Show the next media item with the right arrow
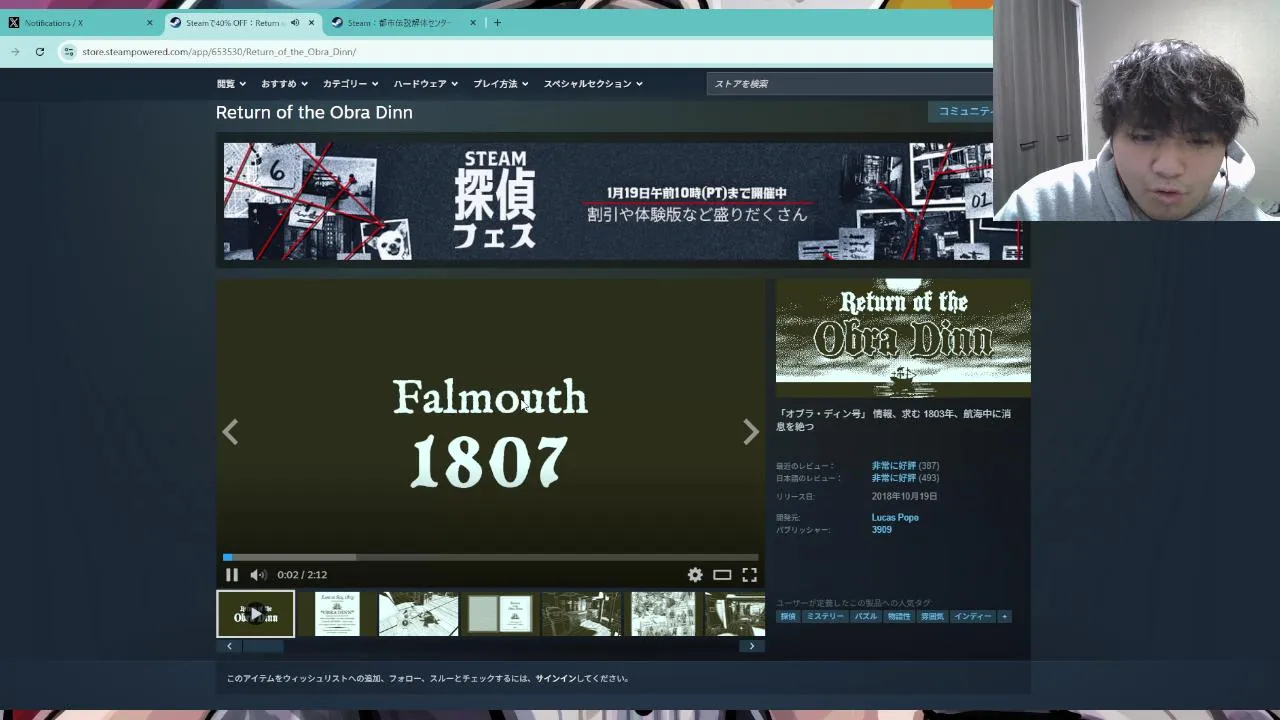 pos(751,432)
